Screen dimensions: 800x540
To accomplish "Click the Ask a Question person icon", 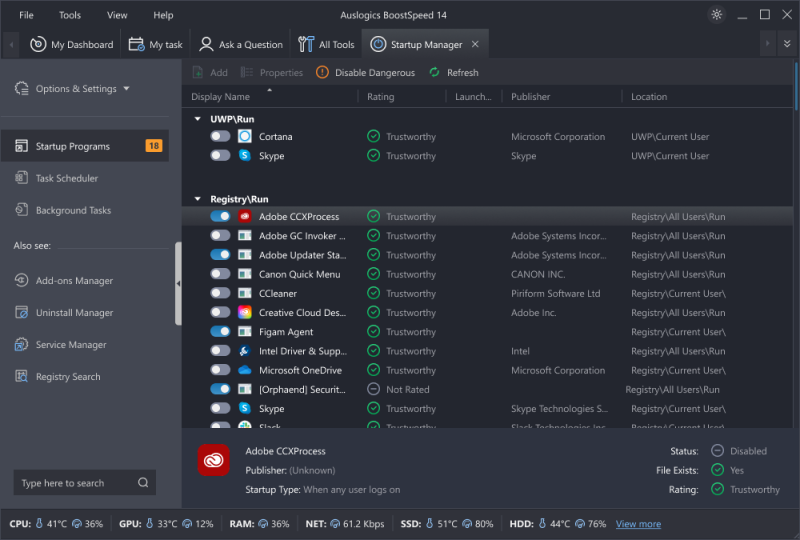I will pyautogui.click(x=206, y=44).
